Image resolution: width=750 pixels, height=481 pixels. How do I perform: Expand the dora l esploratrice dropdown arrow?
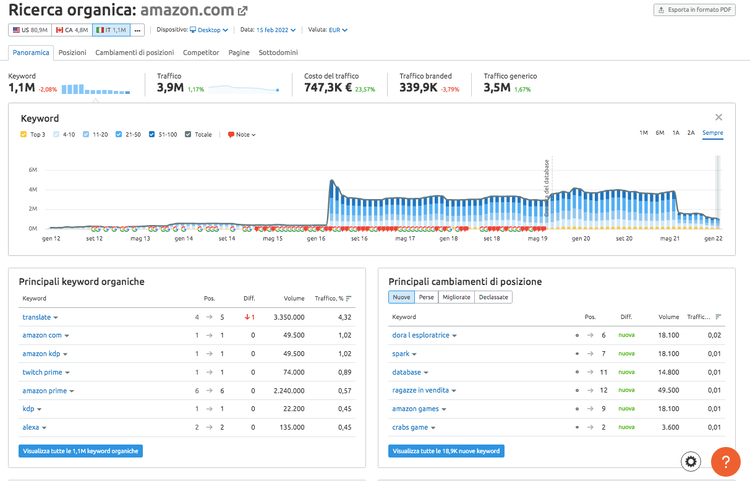(454, 336)
